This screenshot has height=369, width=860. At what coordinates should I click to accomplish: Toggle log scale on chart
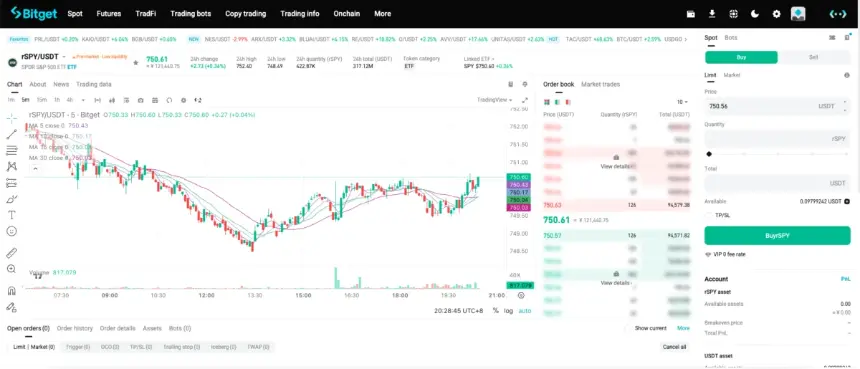508,311
